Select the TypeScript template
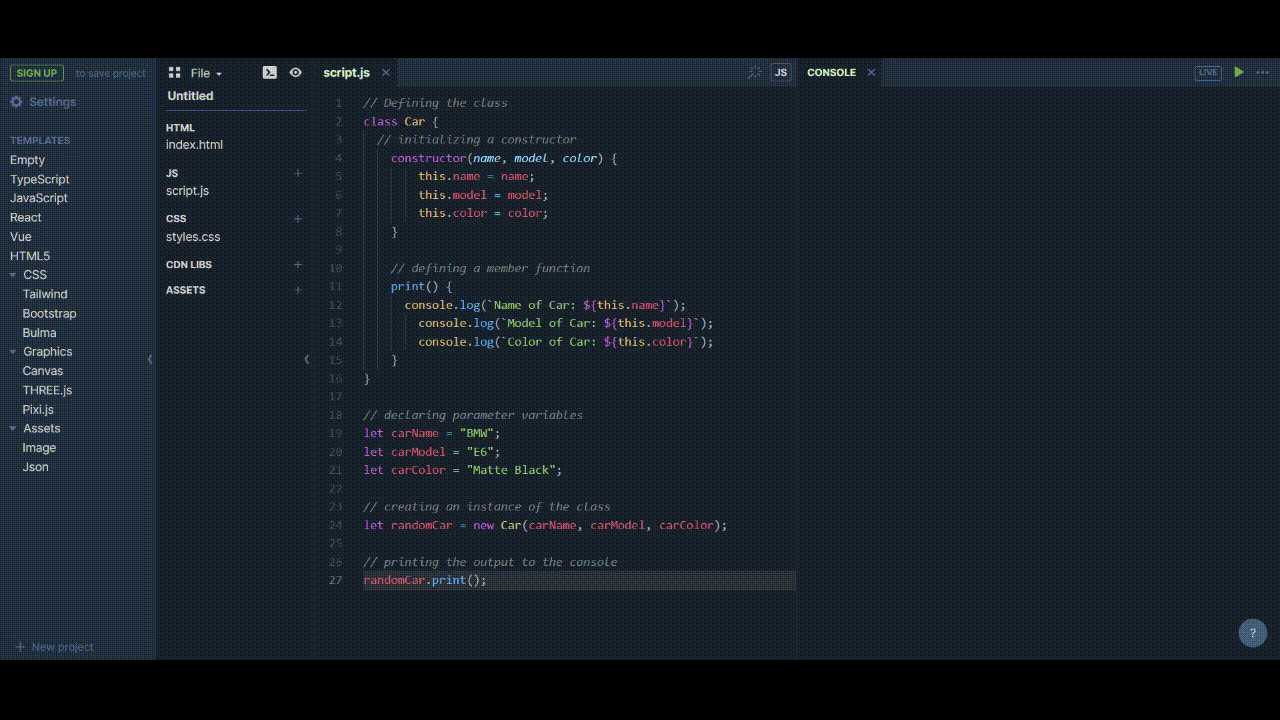 [40, 179]
